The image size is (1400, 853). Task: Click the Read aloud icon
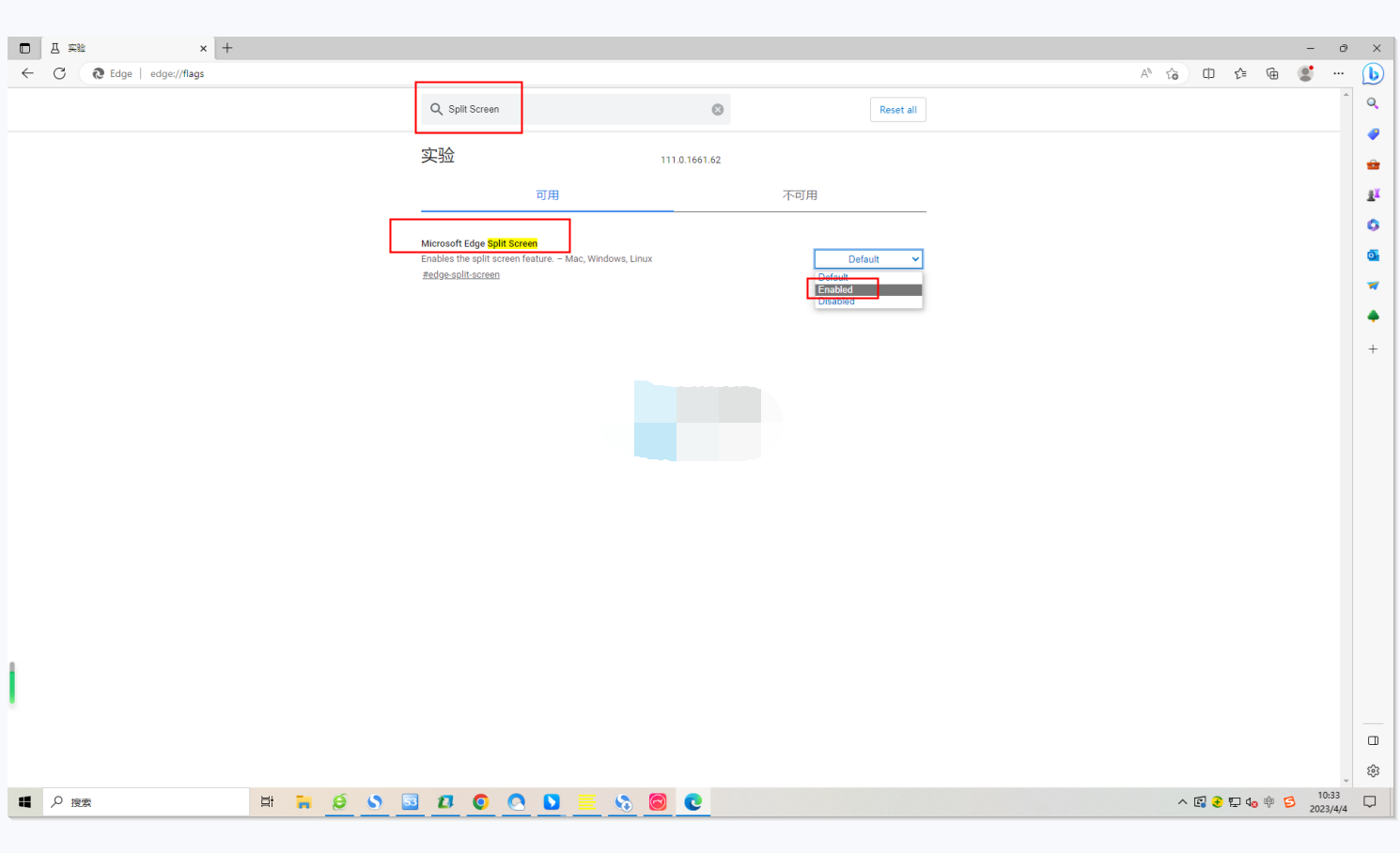(1145, 73)
